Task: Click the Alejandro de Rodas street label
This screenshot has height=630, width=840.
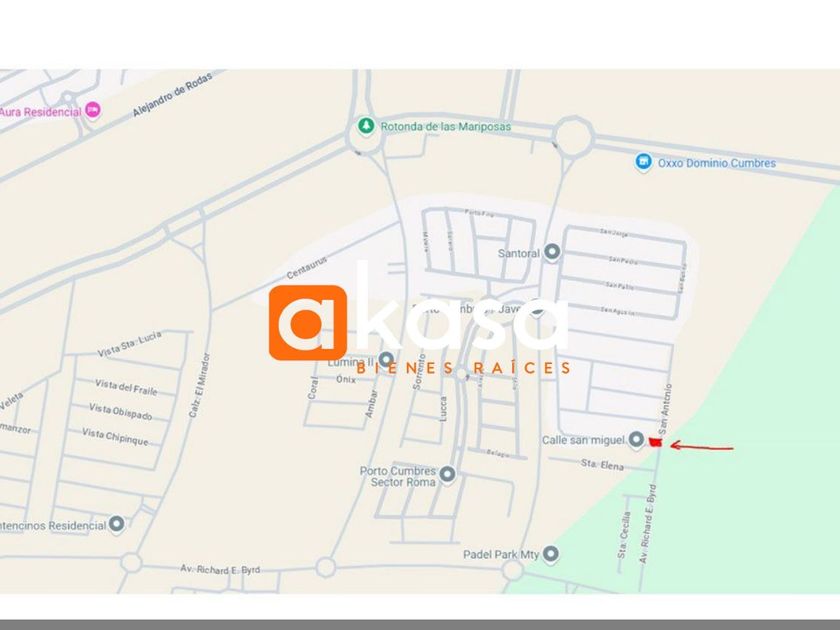Action: (x=172, y=95)
